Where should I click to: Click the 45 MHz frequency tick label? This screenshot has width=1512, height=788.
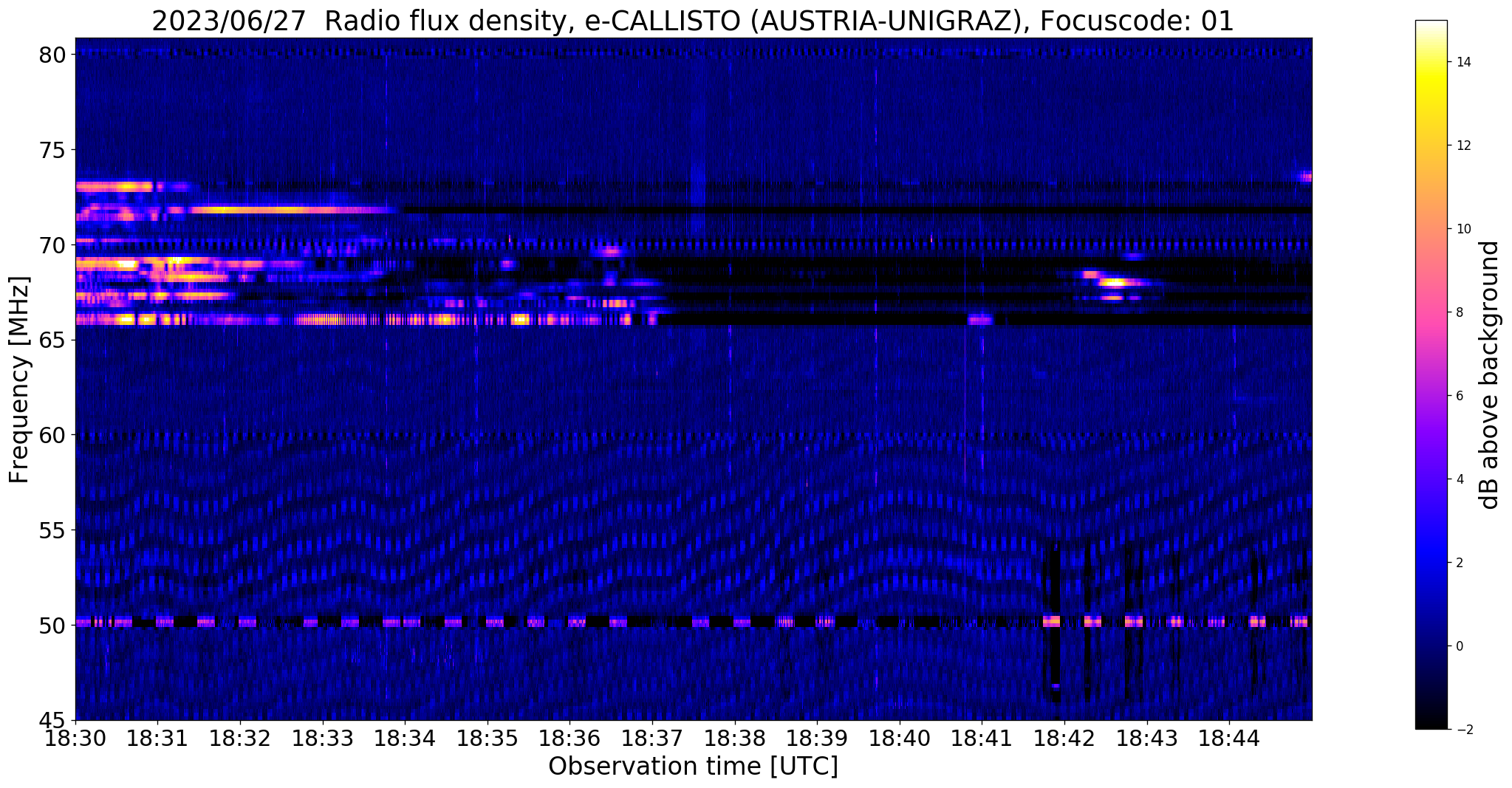point(52,720)
